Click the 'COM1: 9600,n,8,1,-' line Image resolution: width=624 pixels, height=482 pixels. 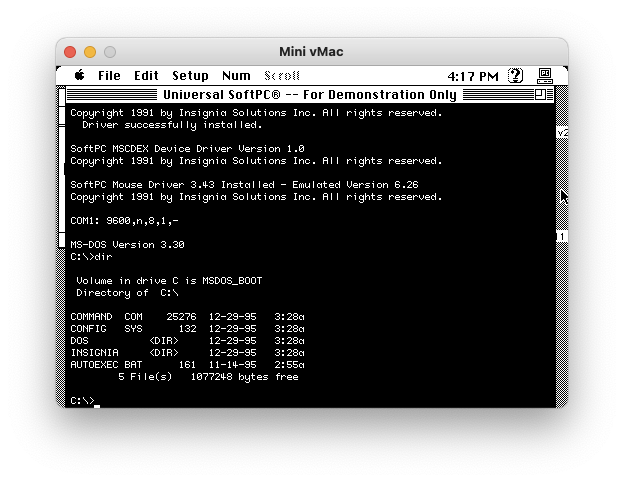tap(125, 221)
